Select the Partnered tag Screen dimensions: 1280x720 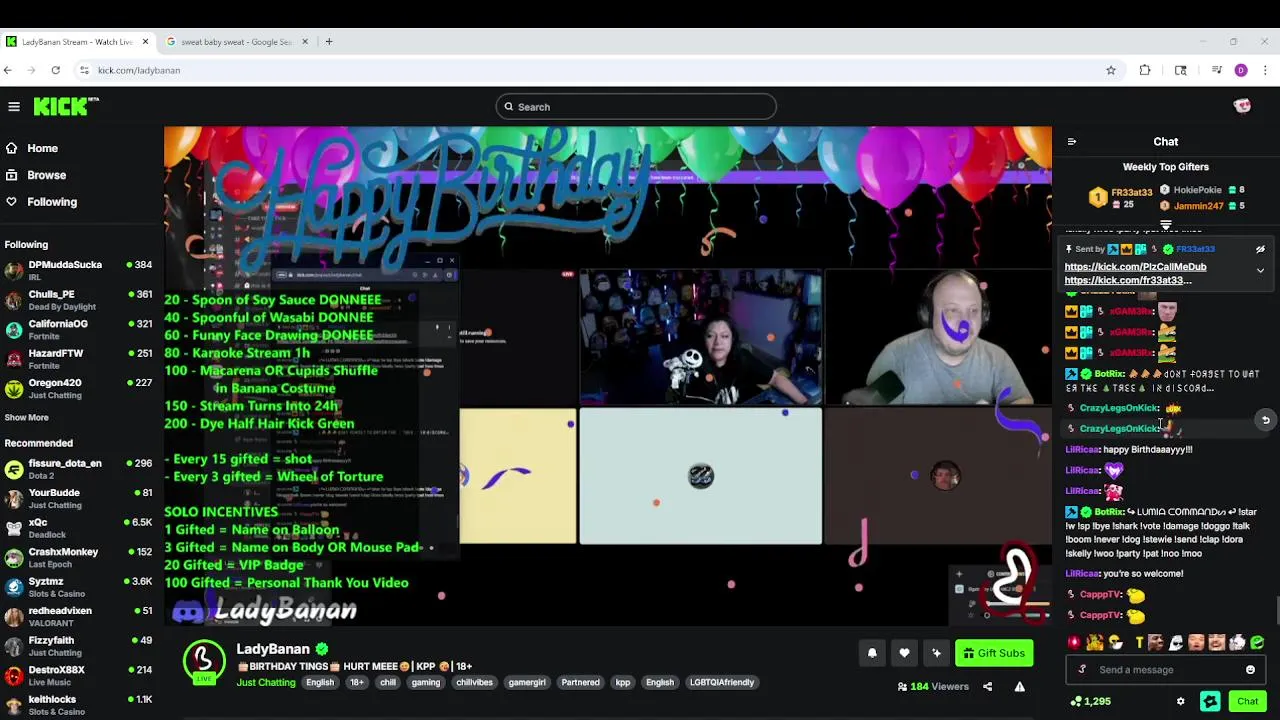coord(580,683)
